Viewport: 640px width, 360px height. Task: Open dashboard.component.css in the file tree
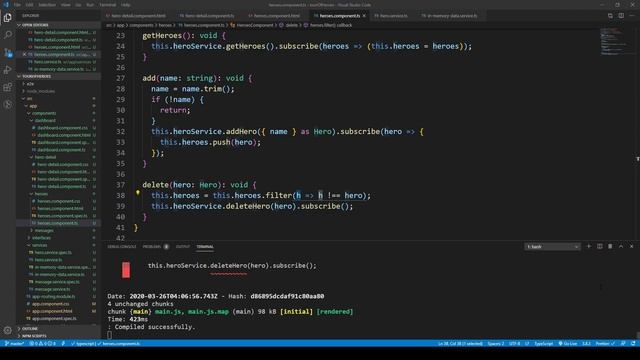[x=62, y=128]
